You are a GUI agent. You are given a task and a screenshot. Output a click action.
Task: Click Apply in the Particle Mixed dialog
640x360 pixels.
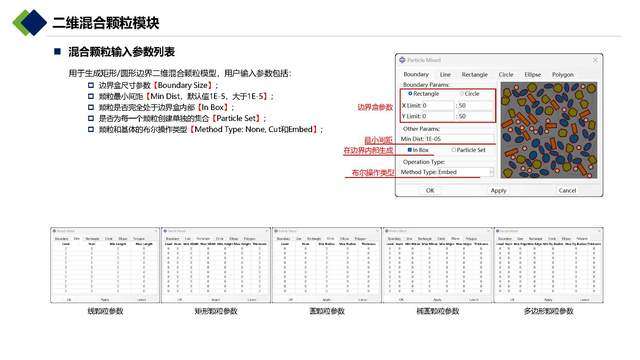click(498, 191)
